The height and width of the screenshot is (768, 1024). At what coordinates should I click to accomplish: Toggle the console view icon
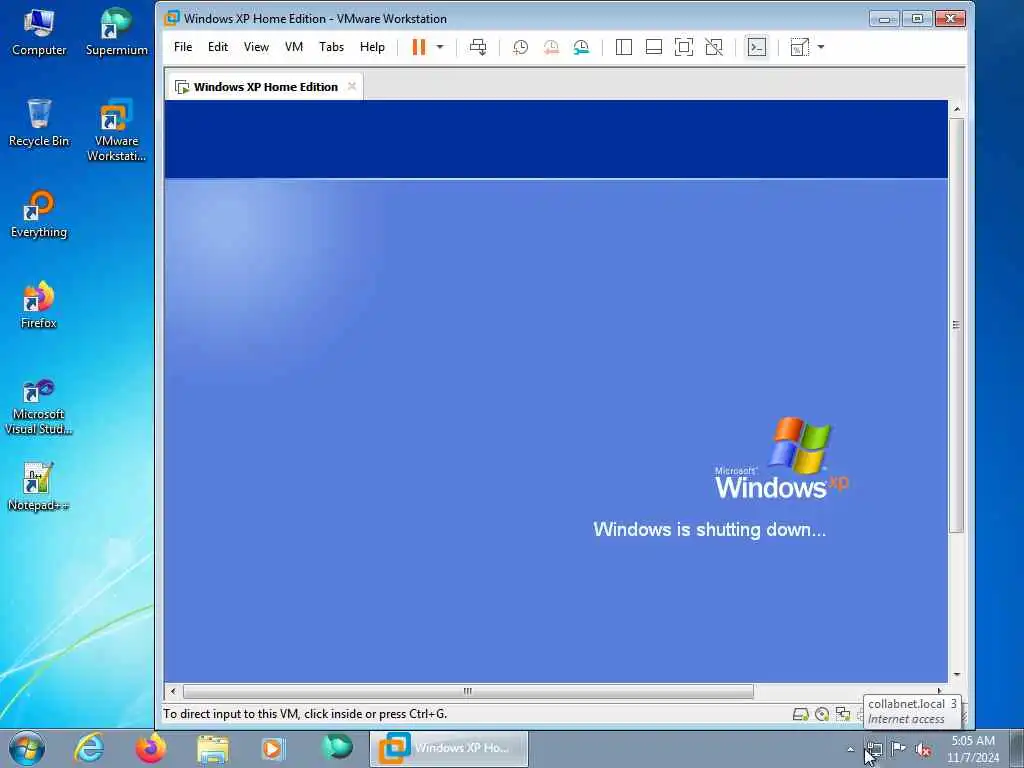click(757, 47)
